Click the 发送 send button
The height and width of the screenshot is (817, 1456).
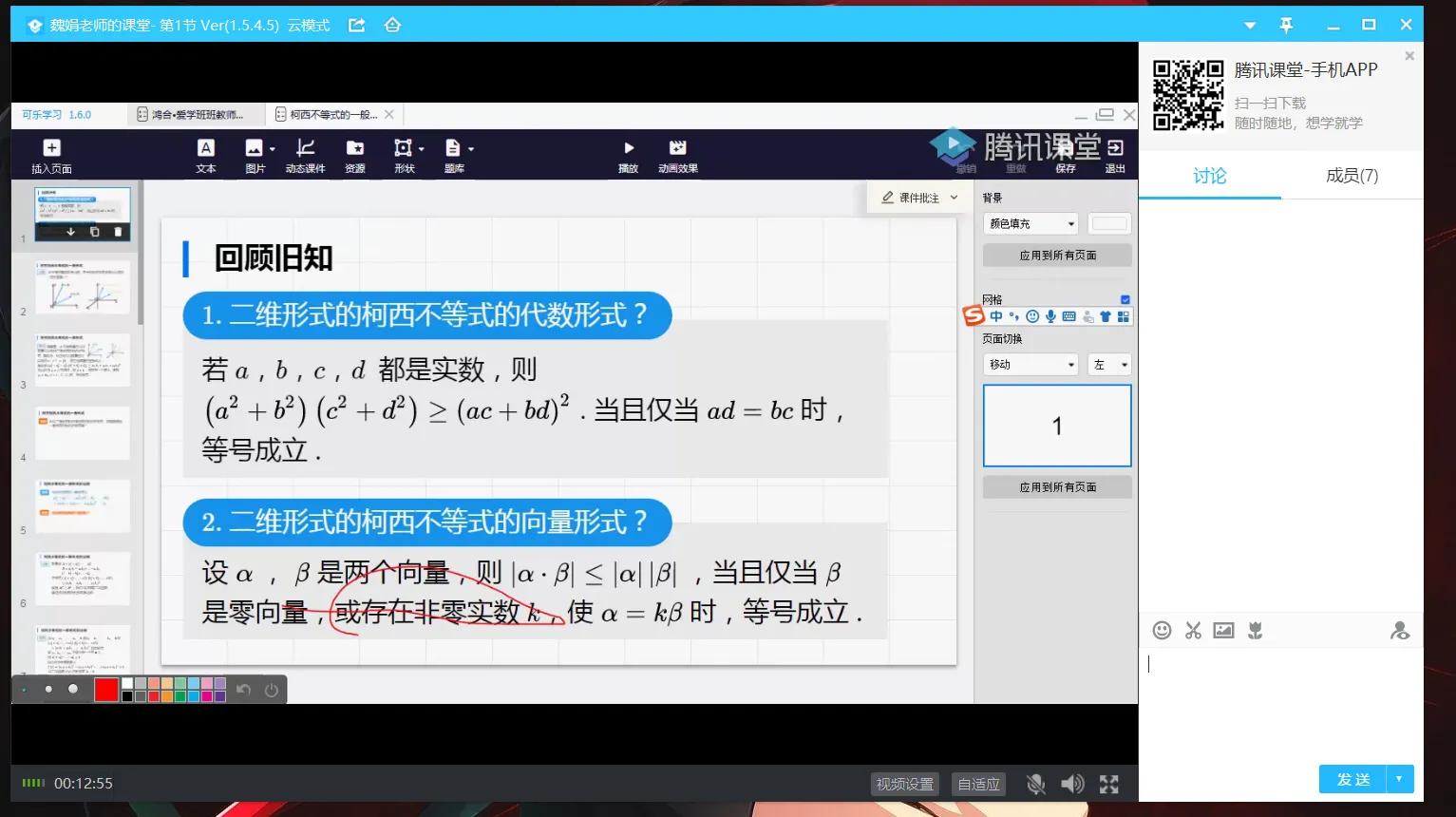[1352, 778]
